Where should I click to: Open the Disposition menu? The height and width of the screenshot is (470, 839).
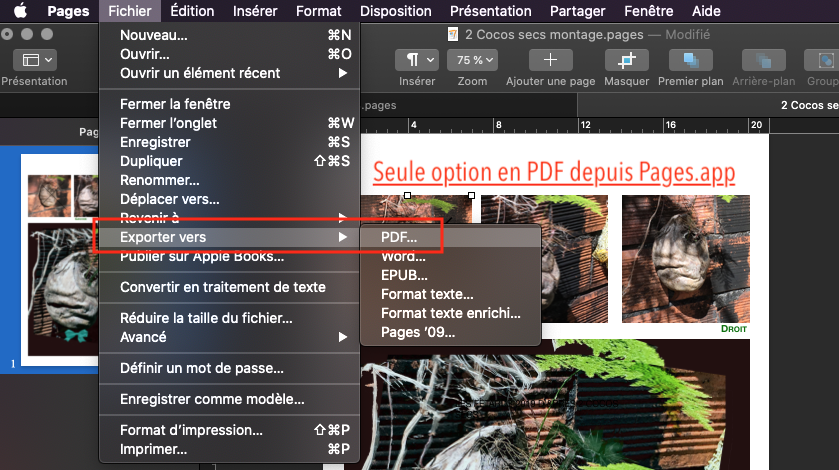395,11
